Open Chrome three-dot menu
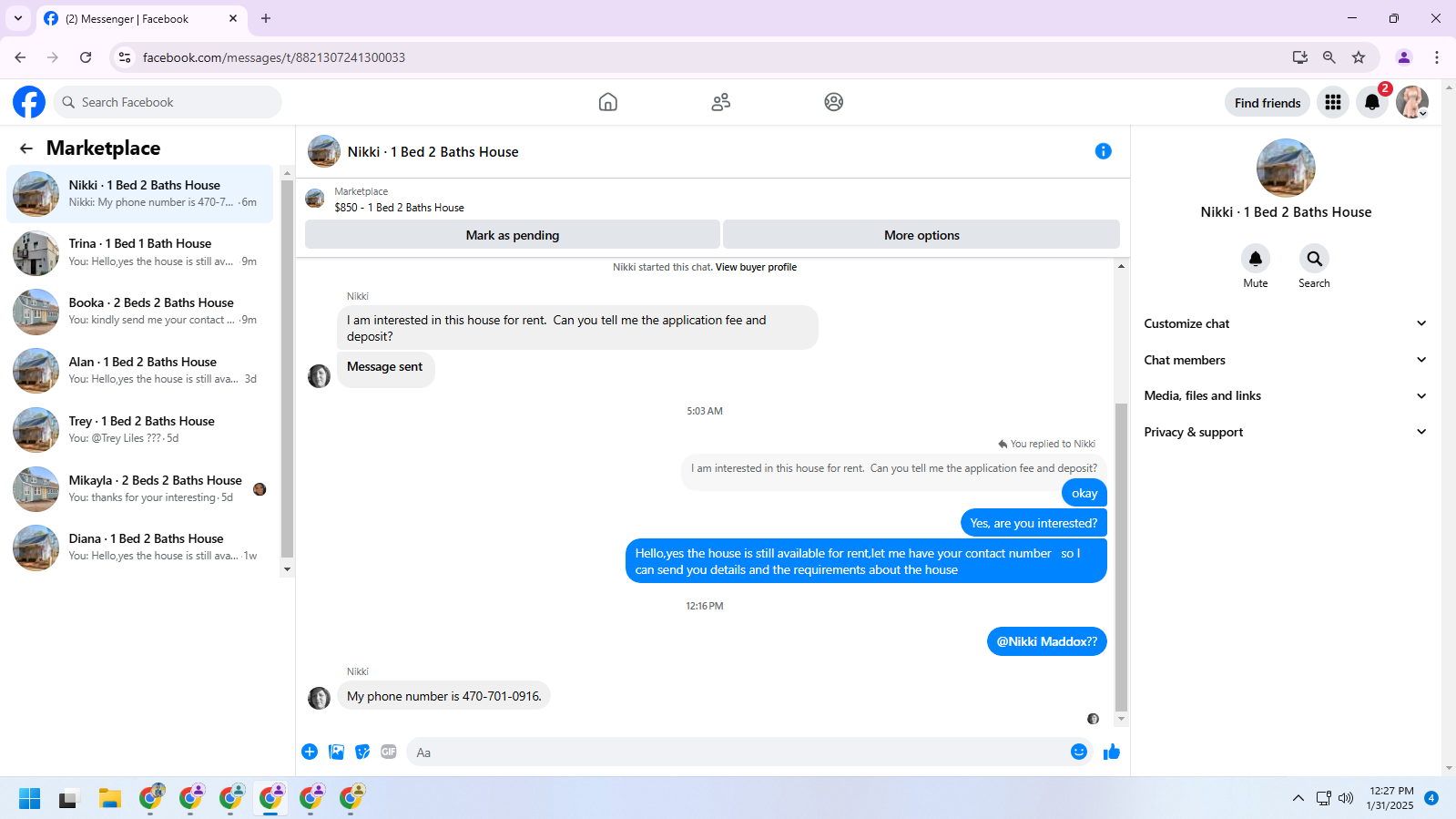The height and width of the screenshot is (819, 1456). click(x=1437, y=57)
